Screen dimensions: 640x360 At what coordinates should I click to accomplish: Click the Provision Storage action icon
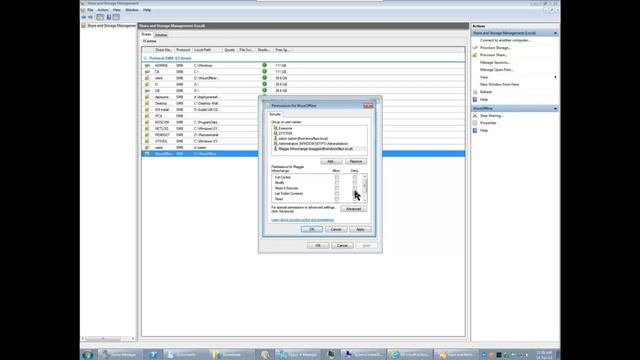point(475,48)
